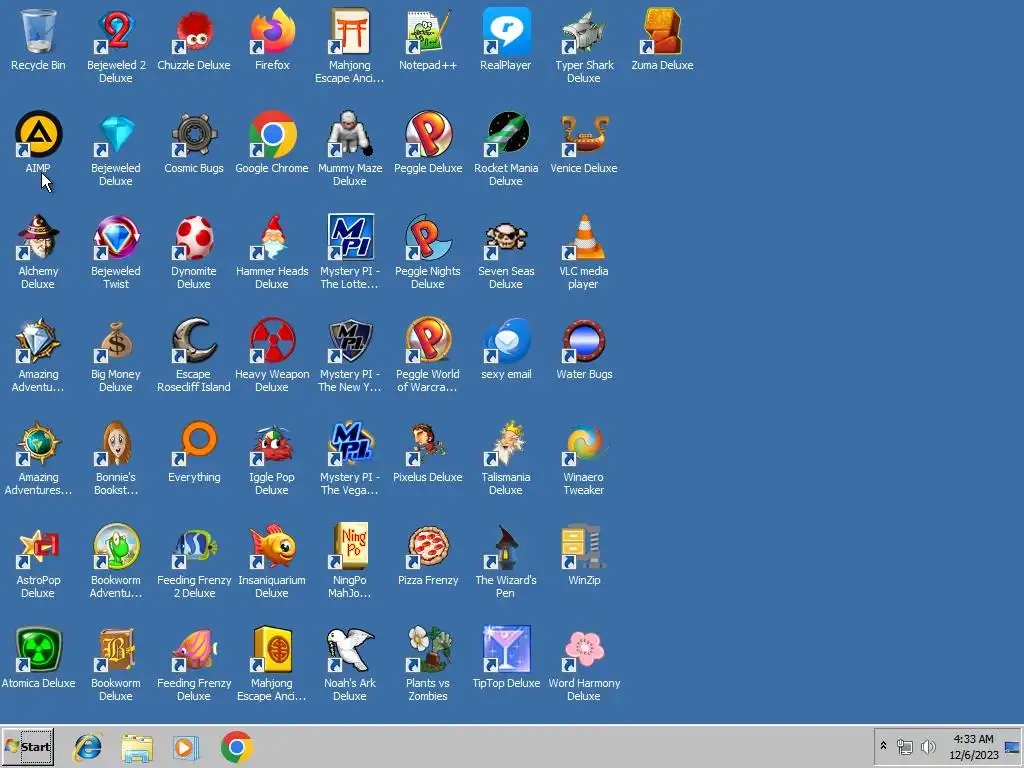Click the Venice Deluxe shortcut
Image resolution: width=1024 pixels, height=768 pixels.
click(x=584, y=135)
